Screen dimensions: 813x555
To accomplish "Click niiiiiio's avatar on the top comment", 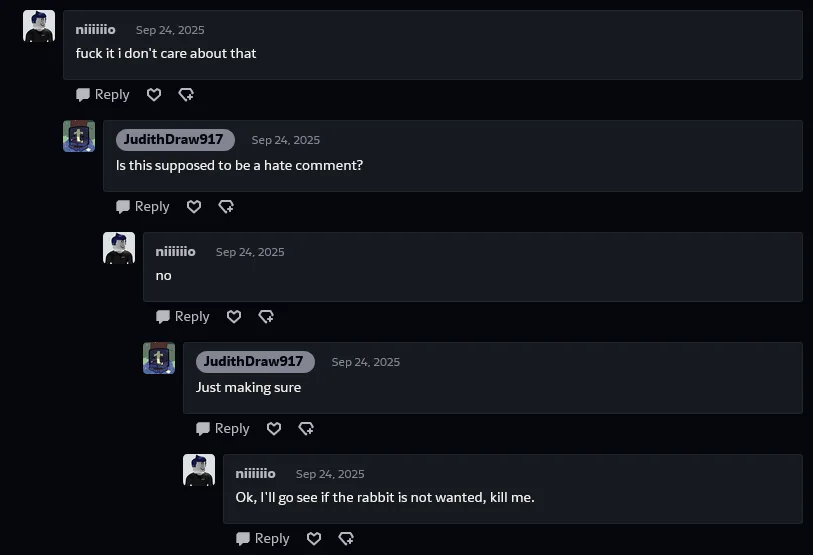I will [39, 26].
